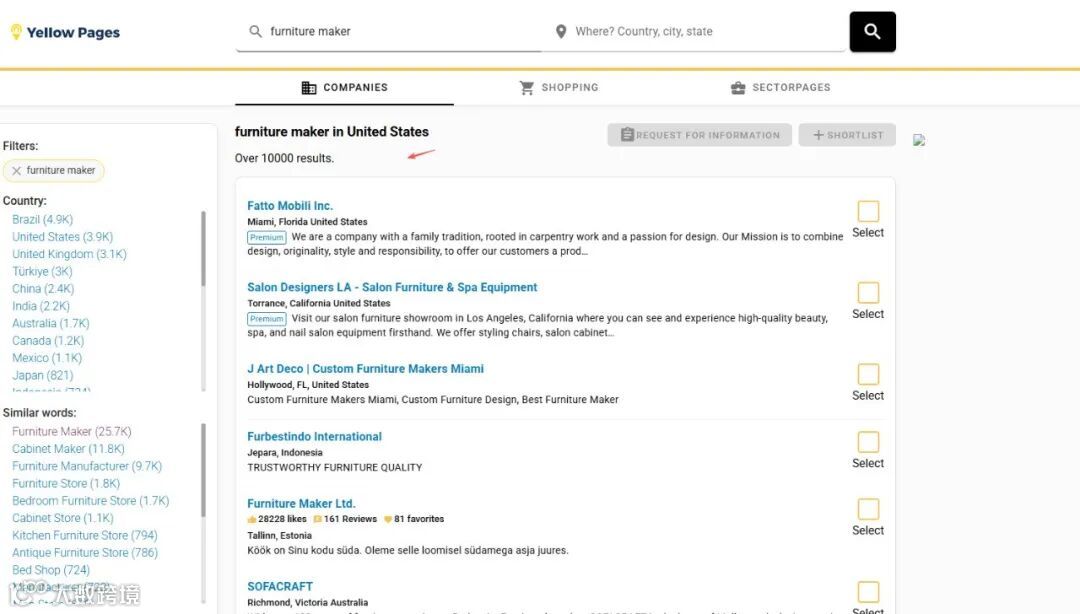Filter by country United Kingdom (3.1K)
The height and width of the screenshot is (614, 1080).
pyautogui.click(x=69, y=254)
